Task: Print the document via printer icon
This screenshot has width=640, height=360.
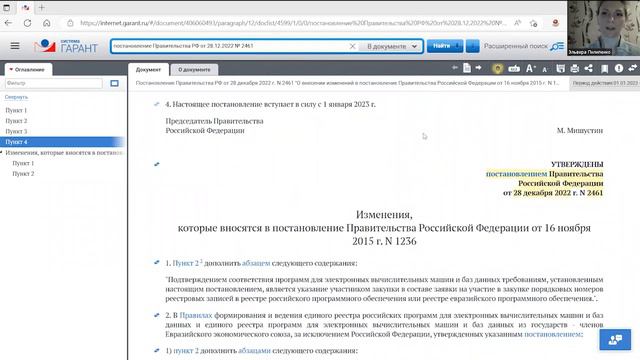Action: pyautogui.click(x=574, y=69)
